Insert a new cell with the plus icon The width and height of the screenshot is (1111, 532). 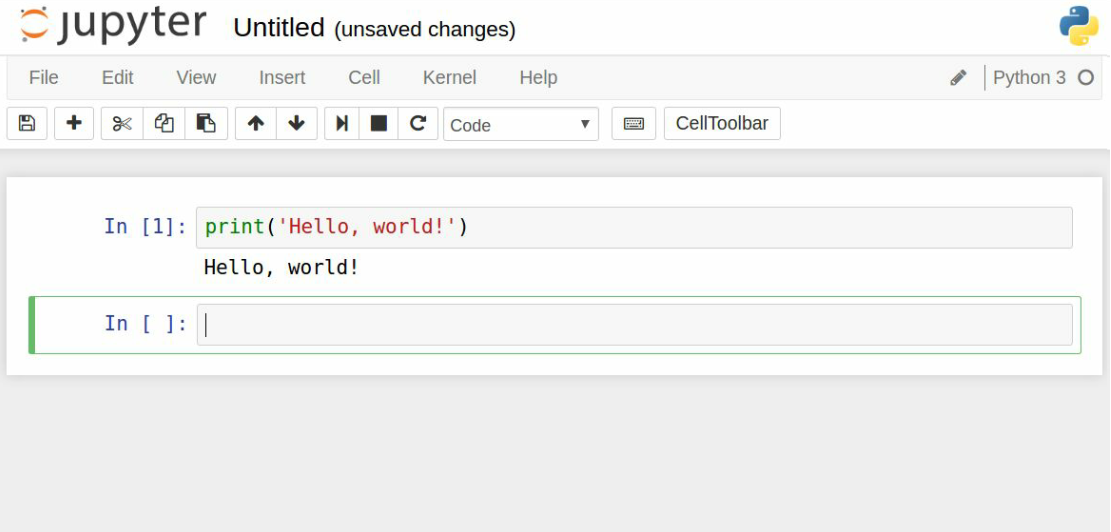coord(74,124)
